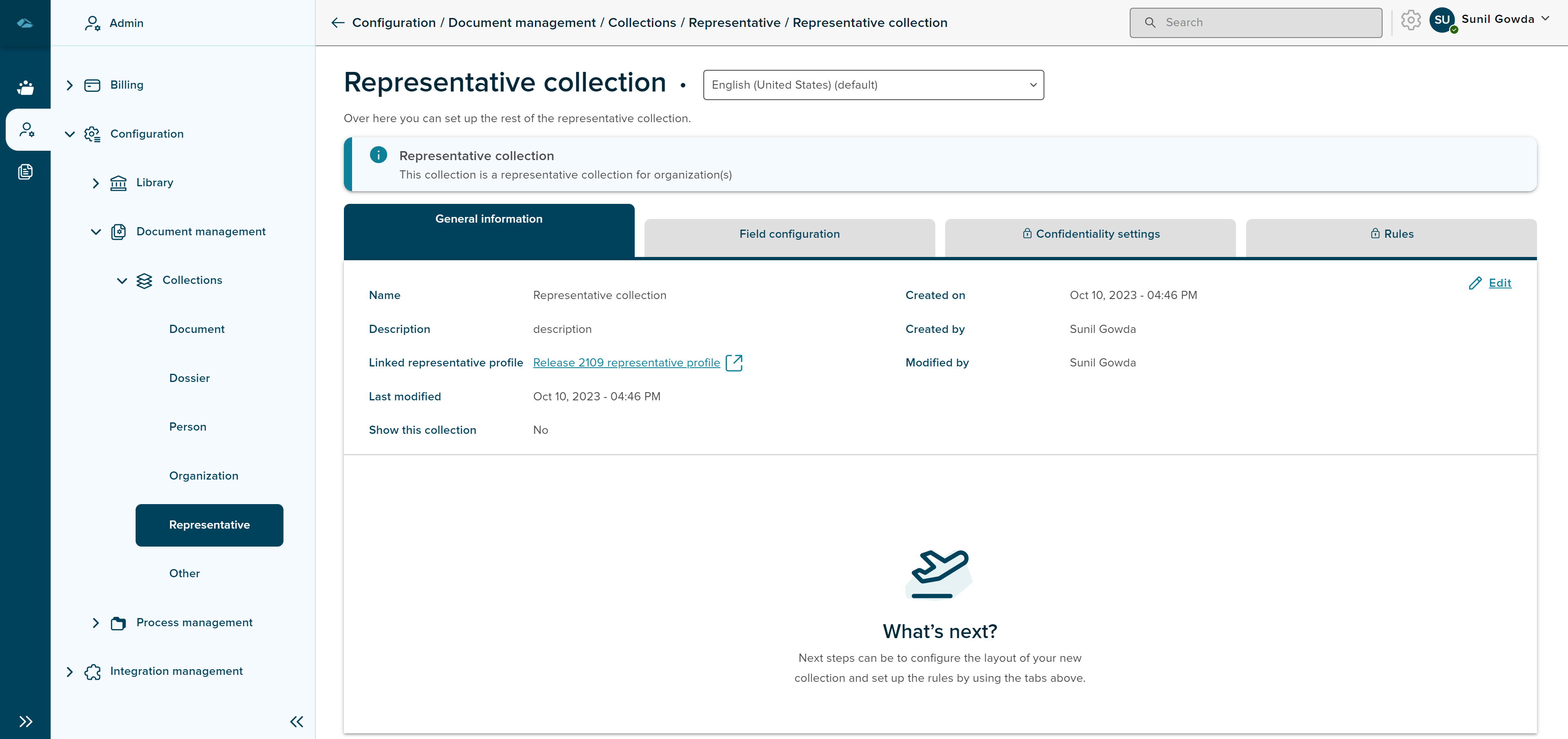
Task: Select Organization in Collections tree
Action: click(x=203, y=476)
